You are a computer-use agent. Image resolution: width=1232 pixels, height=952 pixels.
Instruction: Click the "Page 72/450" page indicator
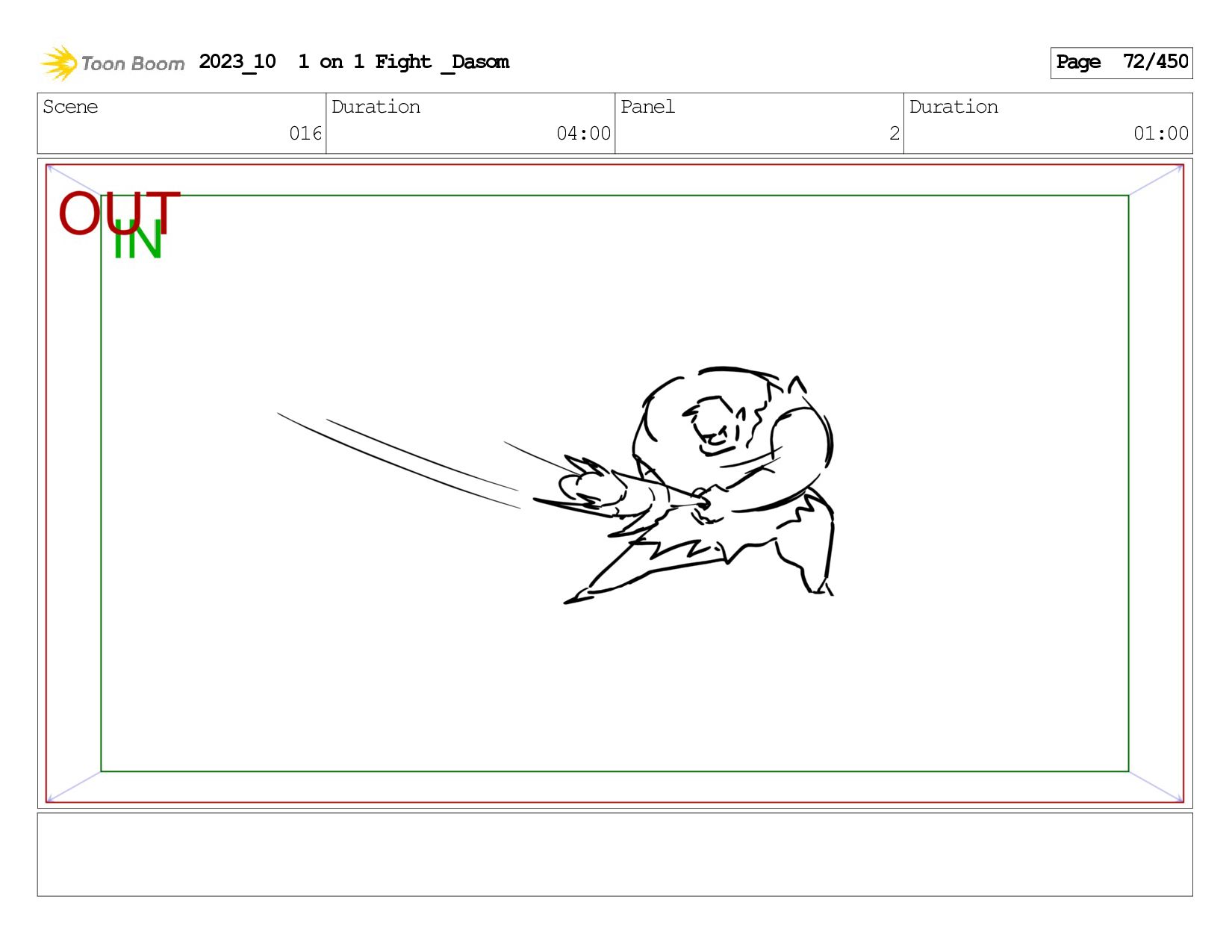1121,63
